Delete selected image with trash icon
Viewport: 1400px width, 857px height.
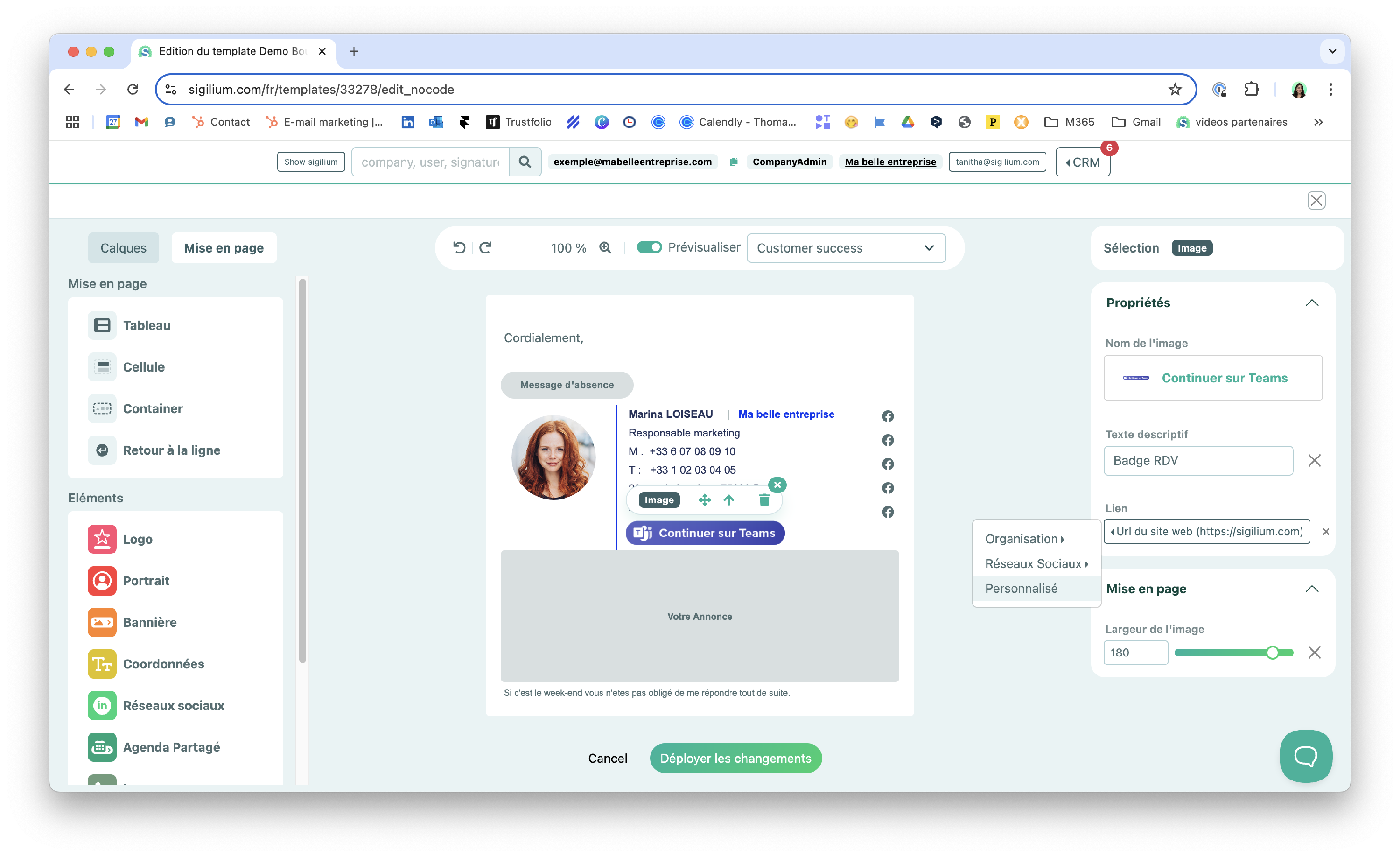pos(764,500)
